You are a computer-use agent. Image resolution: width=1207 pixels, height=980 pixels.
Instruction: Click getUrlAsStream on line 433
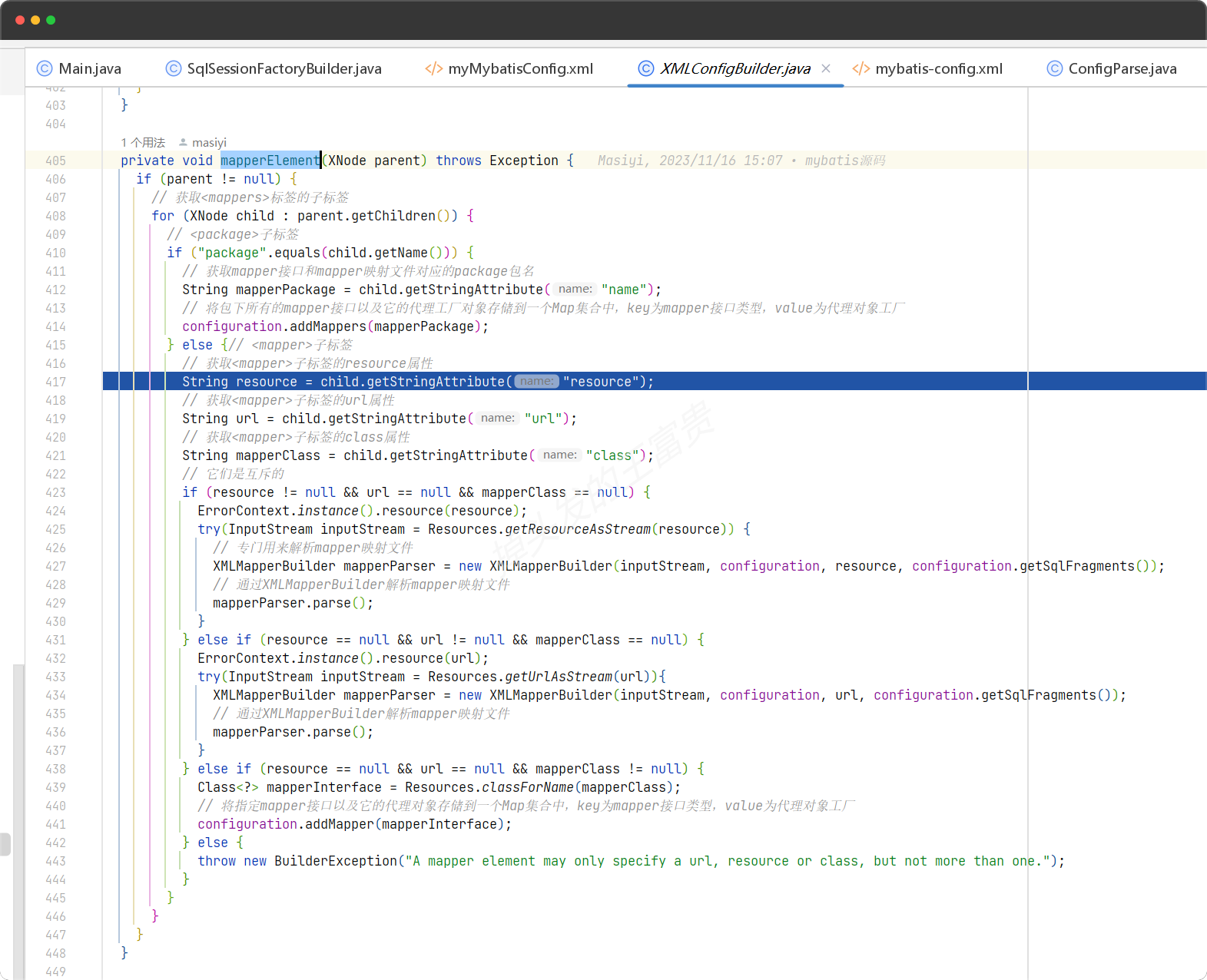point(559,677)
